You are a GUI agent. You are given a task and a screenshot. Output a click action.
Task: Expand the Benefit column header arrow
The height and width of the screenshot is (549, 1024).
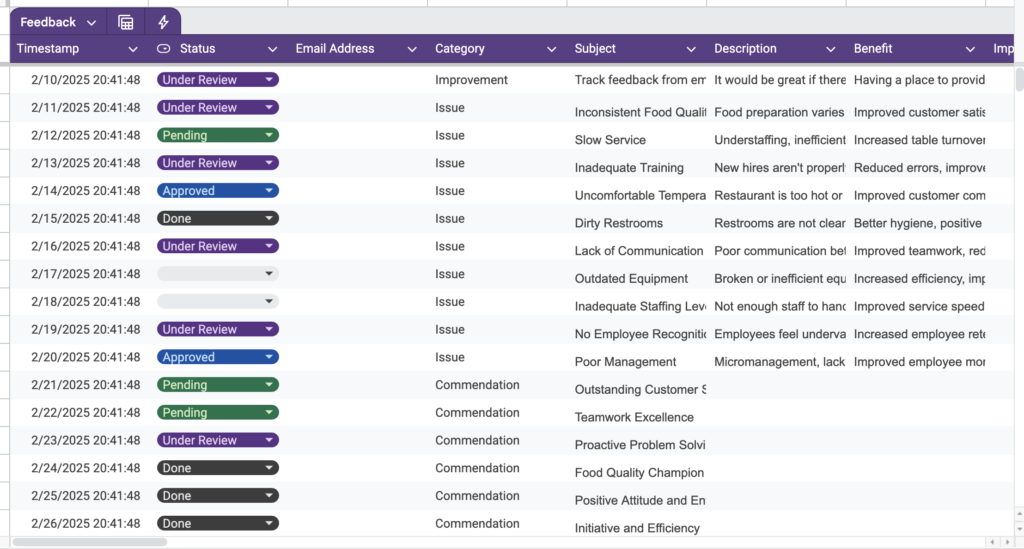point(969,49)
